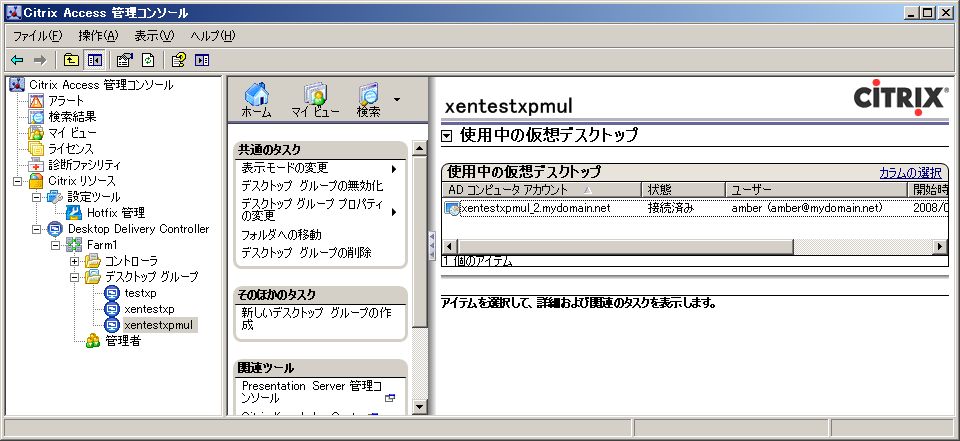The height and width of the screenshot is (441, 960).
Task: Click task pane scrollbar up arrow
Action: (x=419, y=148)
